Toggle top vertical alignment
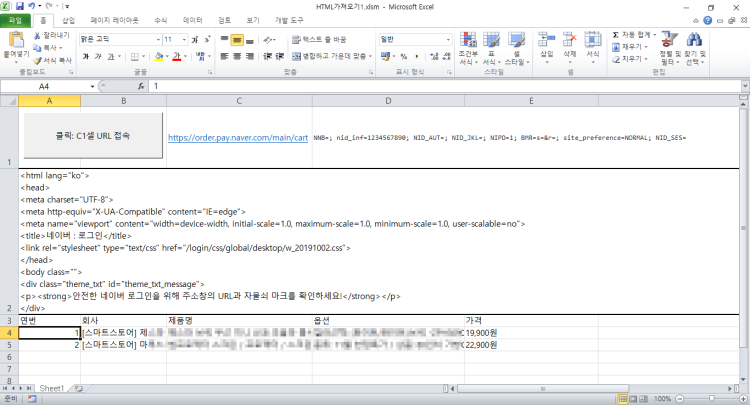Image resolution: width=750 pixels, height=405 pixels. [224, 40]
